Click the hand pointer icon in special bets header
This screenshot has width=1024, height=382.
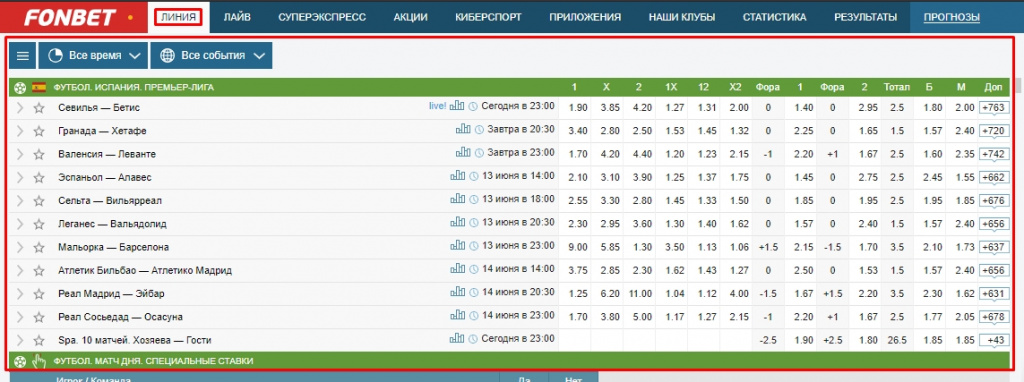(x=39, y=360)
